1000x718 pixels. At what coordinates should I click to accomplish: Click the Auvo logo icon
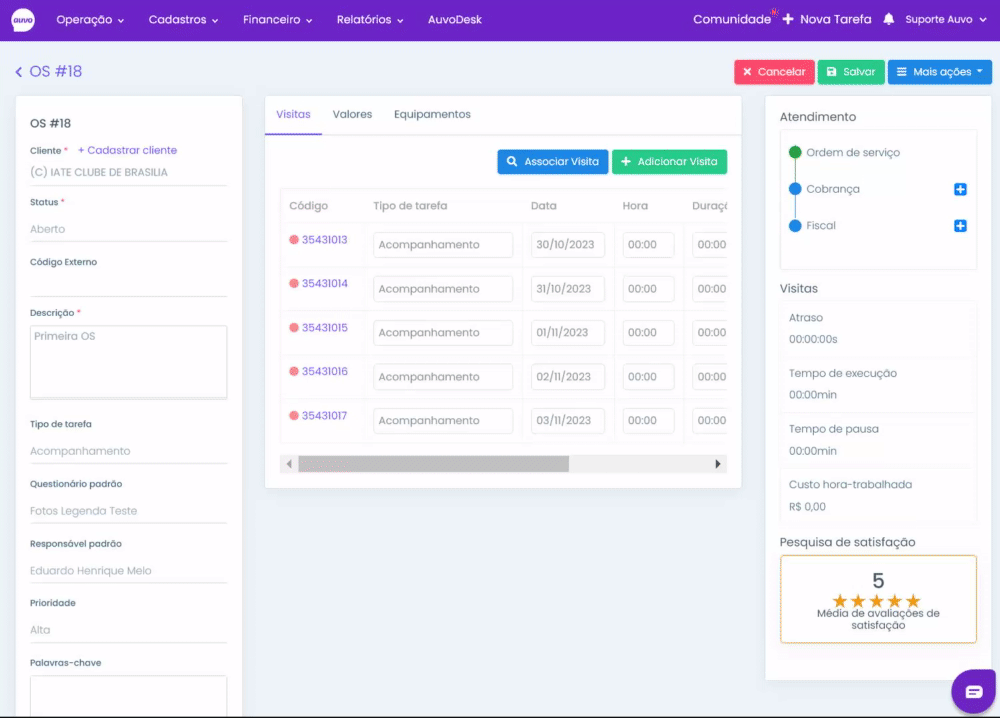[23, 20]
